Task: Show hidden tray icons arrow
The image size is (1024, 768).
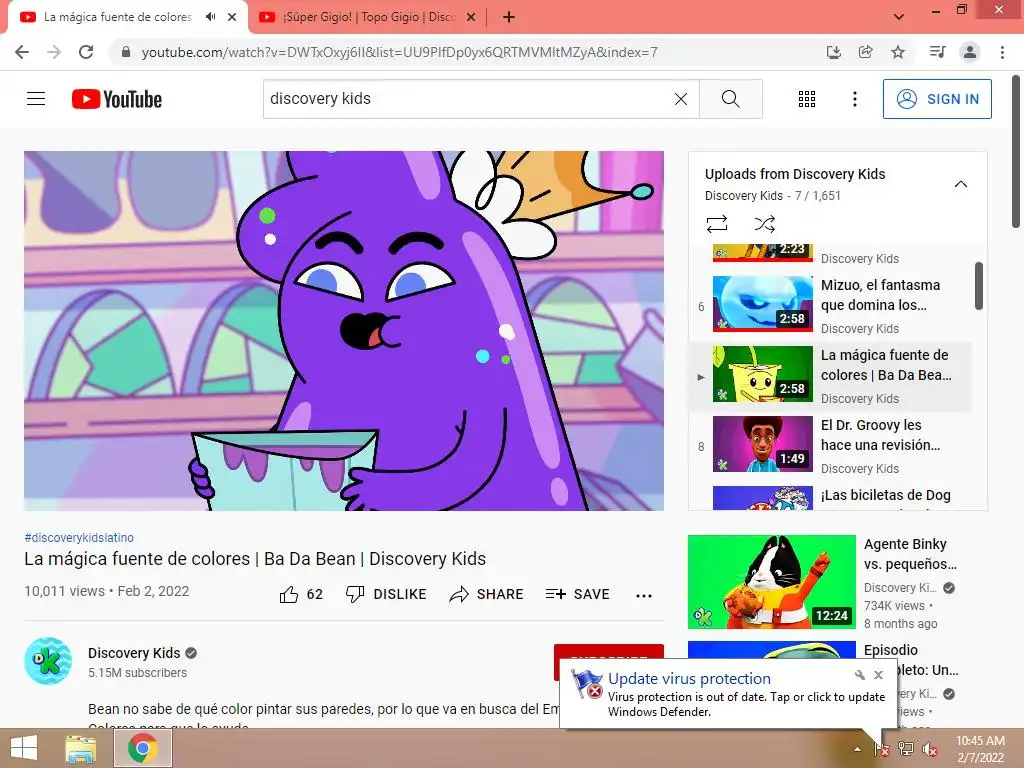Action: pos(857,749)
